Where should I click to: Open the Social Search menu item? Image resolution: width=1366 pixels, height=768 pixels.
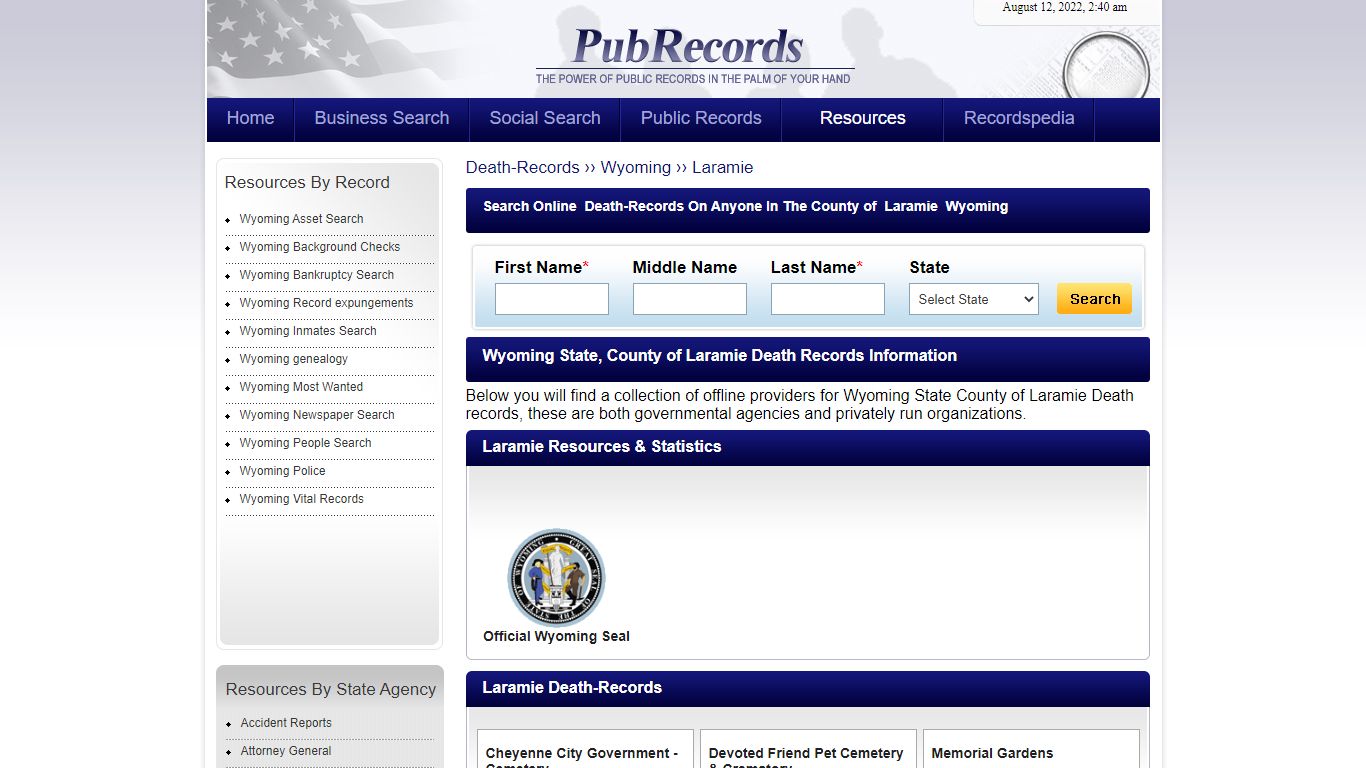coord(545,118)
